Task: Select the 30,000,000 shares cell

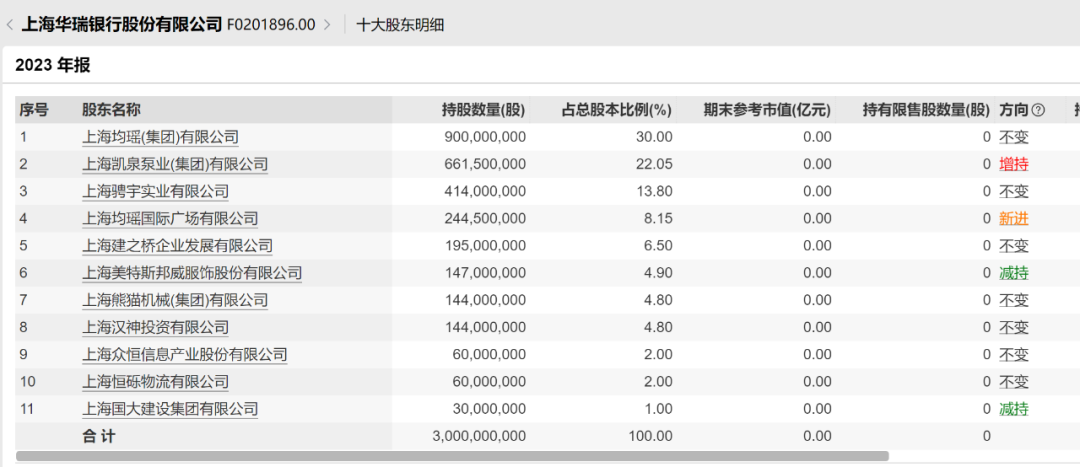Action: click(x=489, y=409)
